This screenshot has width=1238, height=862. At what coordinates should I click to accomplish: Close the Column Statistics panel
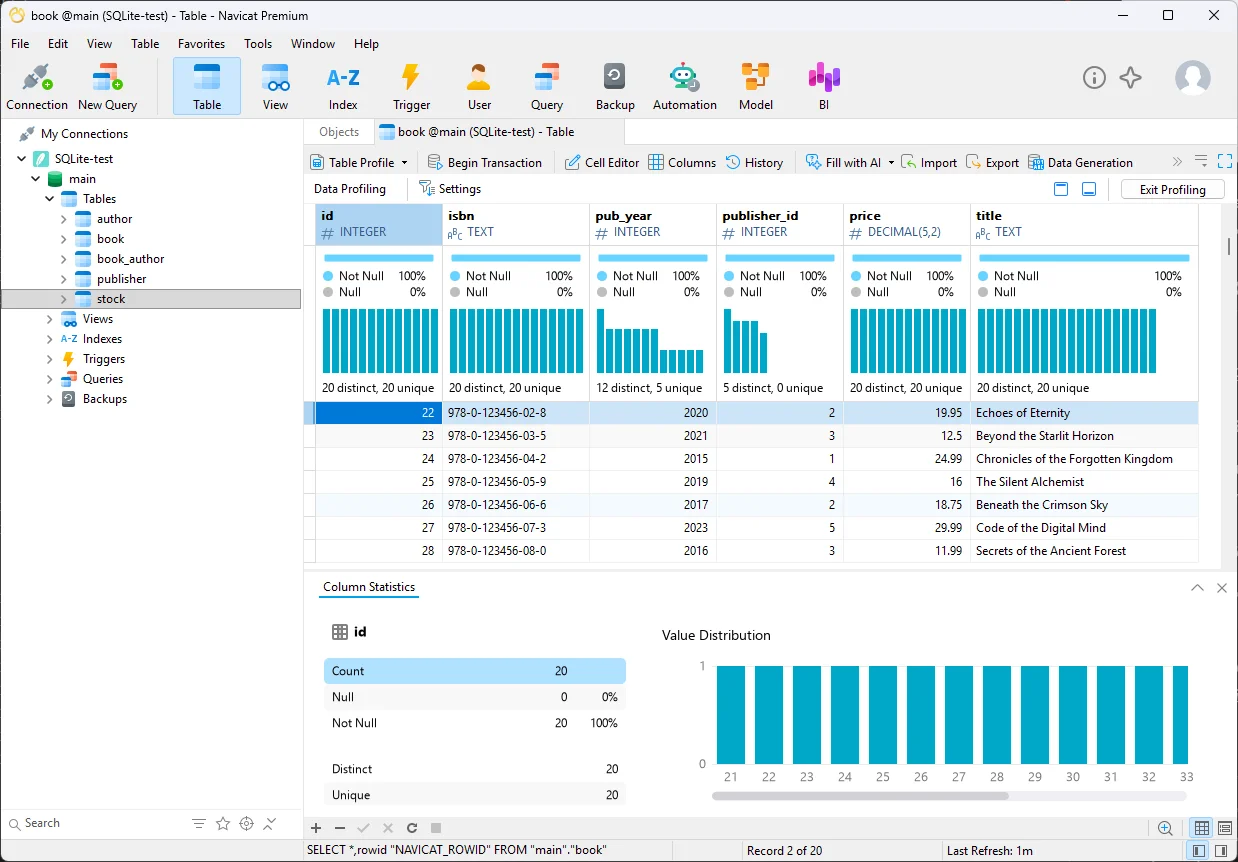(x=1222, y=588)
